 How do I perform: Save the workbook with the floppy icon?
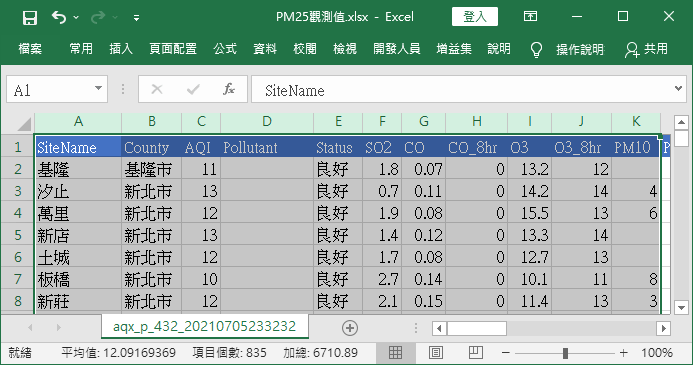[x=30, y=18]
